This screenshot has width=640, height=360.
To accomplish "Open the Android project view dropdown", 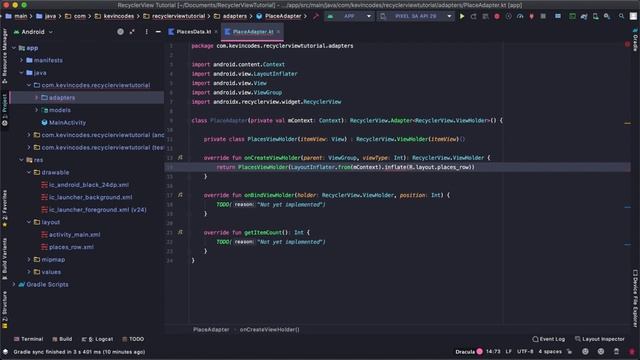I will coord(33,31).
